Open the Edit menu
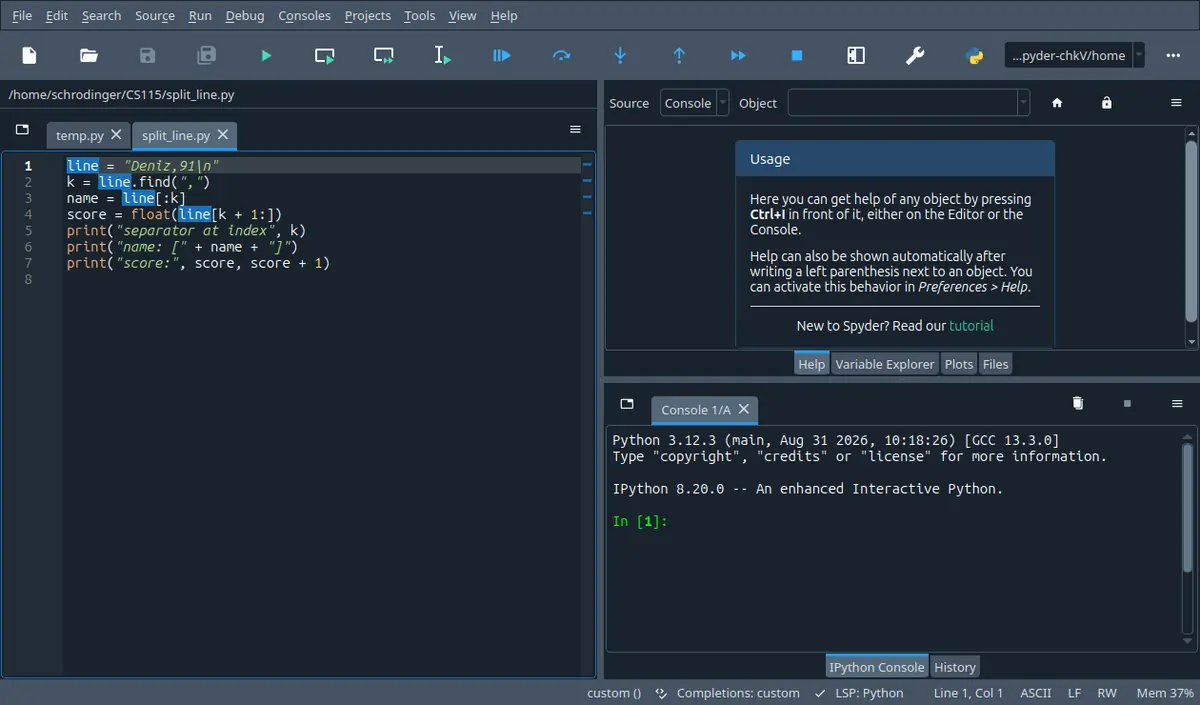Viewport: 1200px width, 705px height. point(57,16)
